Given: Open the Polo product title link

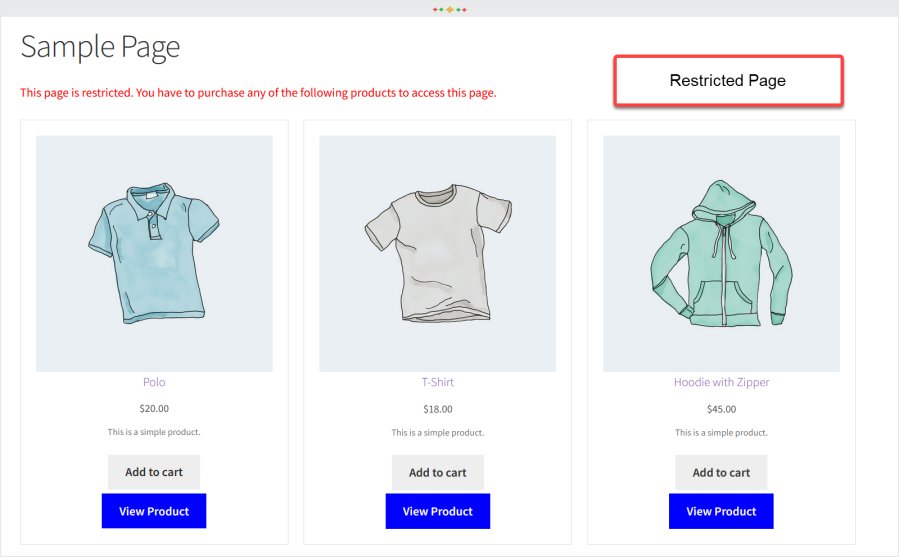Looking at the screenshot, I should [x=154, y=382].
